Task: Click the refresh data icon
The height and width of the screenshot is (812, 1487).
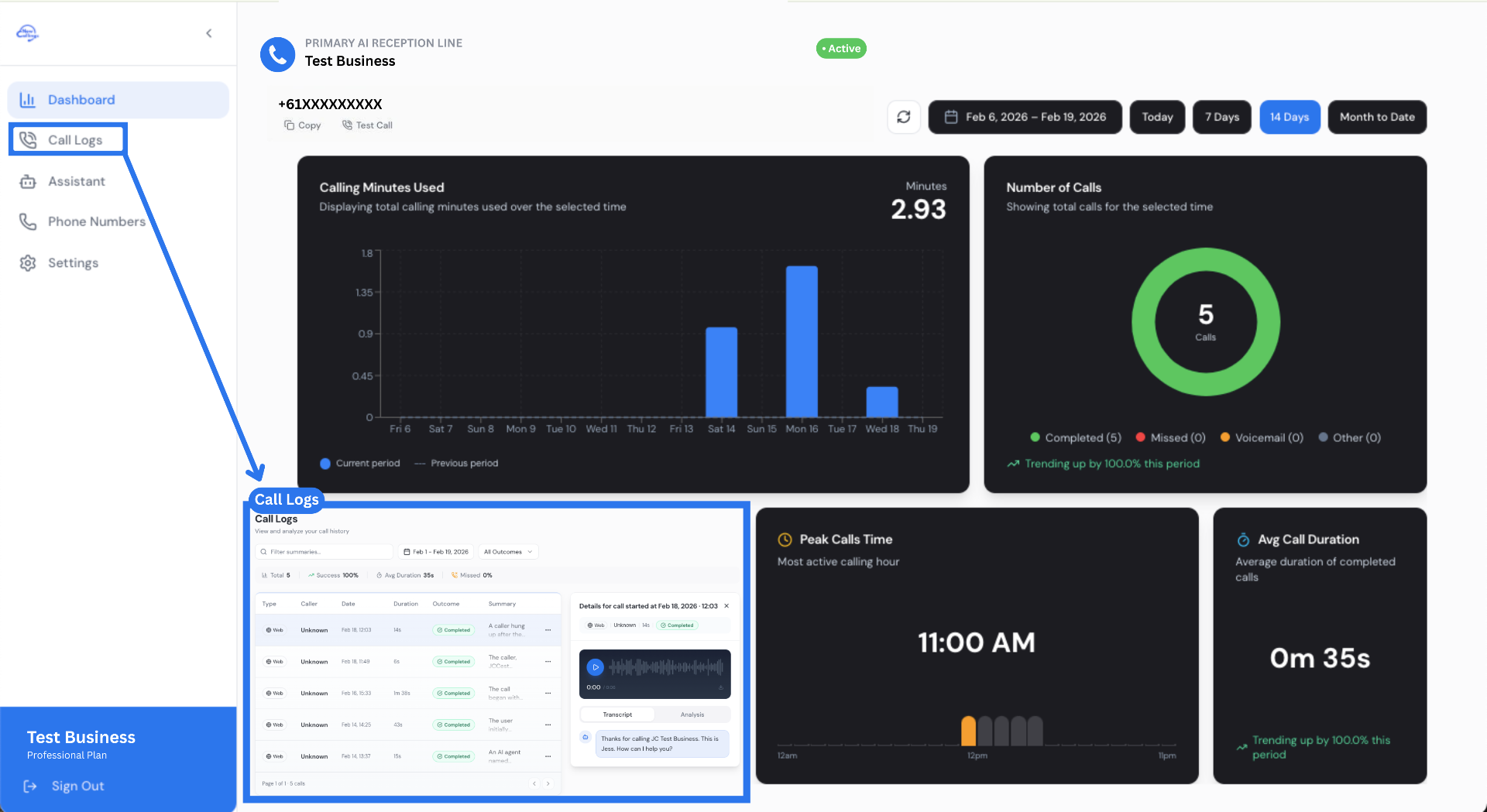Action: [903, 117]
